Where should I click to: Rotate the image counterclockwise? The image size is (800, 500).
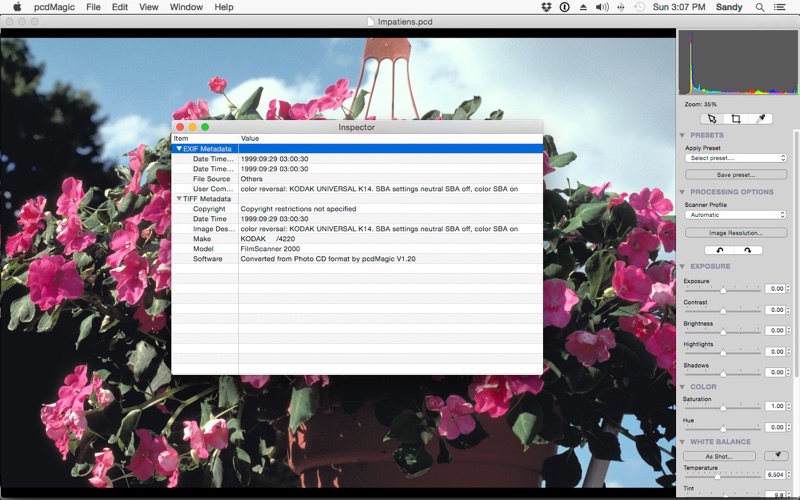click(x=719, y=250)
